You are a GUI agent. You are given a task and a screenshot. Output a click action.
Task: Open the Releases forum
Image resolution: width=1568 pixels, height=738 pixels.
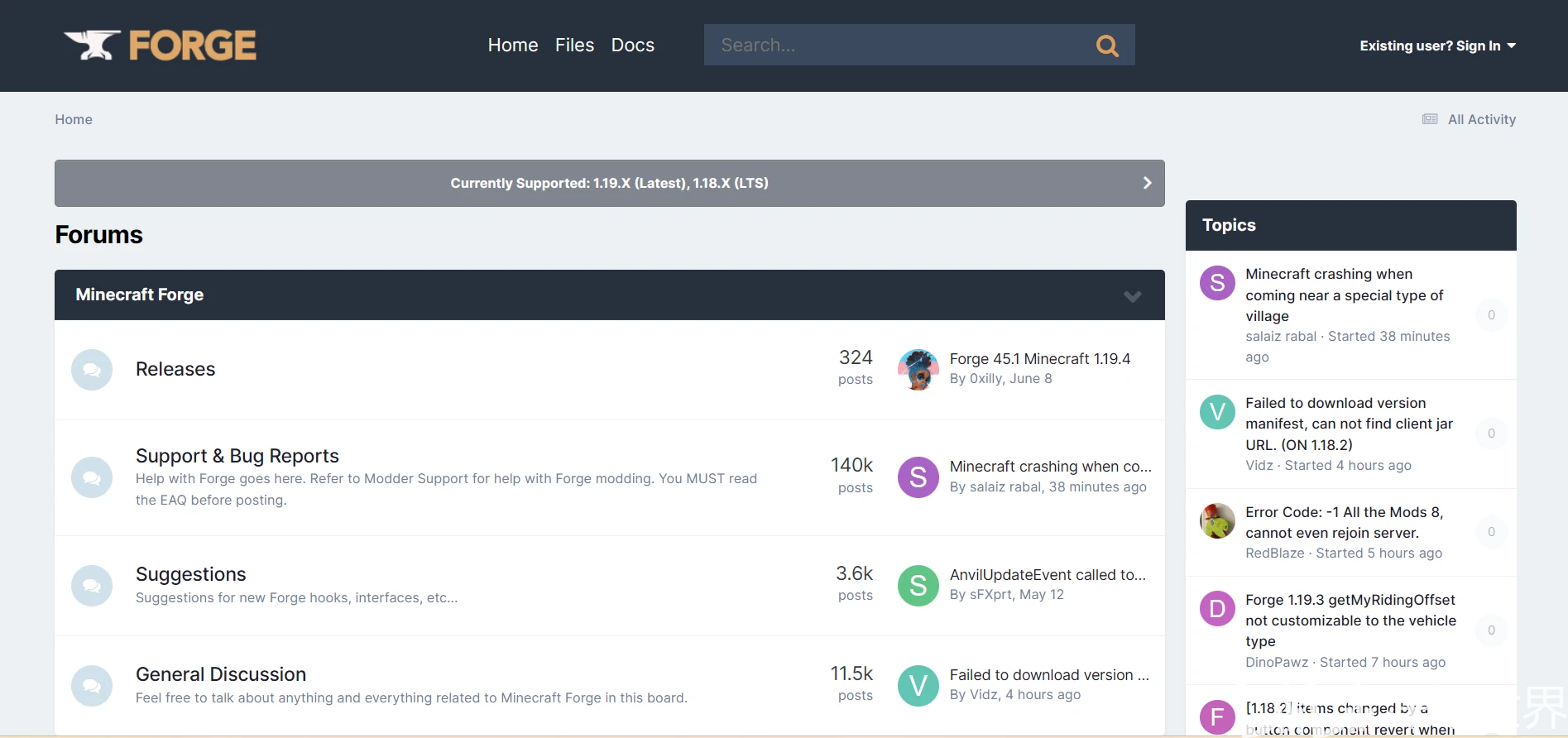pos(175,369)
